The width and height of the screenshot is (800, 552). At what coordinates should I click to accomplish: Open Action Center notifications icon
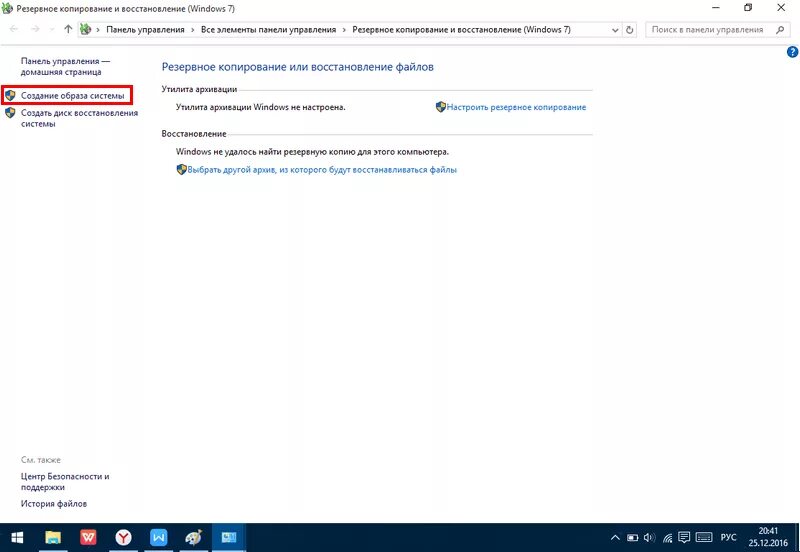pyautogui.click(x=684, y=537)
